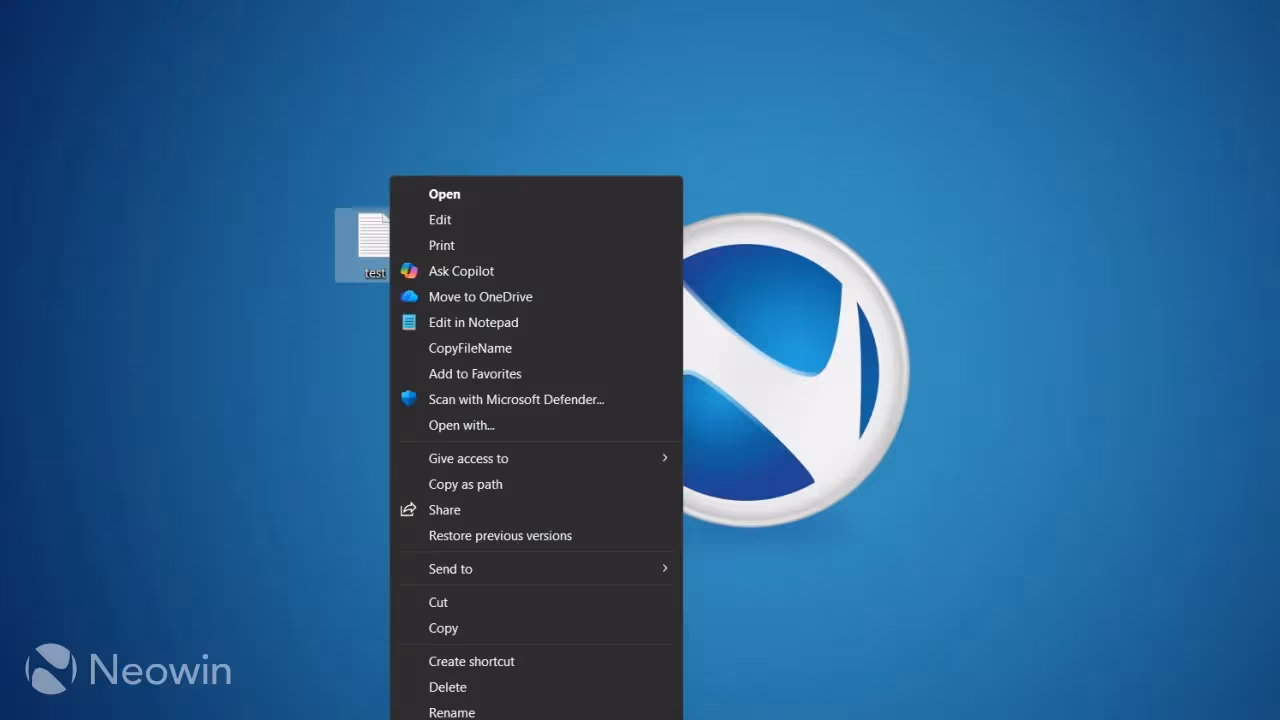The image size is (1280, 720).
Task: Choose Scan with Microsoft Defender
Action: (x=536, y=400)
